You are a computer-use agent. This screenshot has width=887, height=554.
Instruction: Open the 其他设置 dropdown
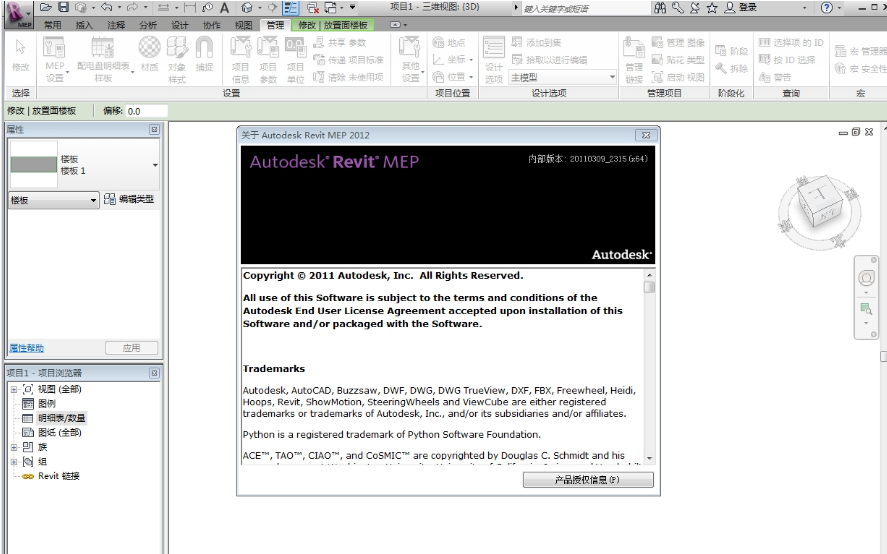click(410, 59)
